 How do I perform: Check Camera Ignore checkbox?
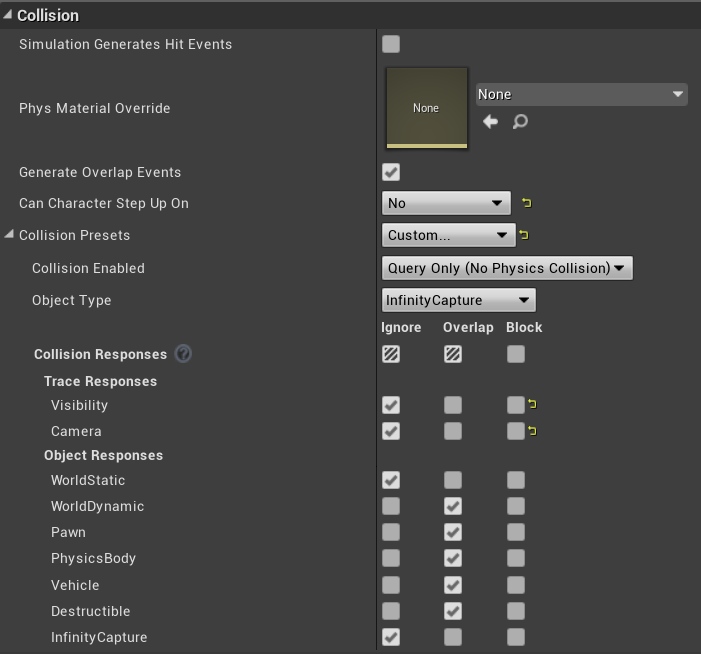point(391,431)
